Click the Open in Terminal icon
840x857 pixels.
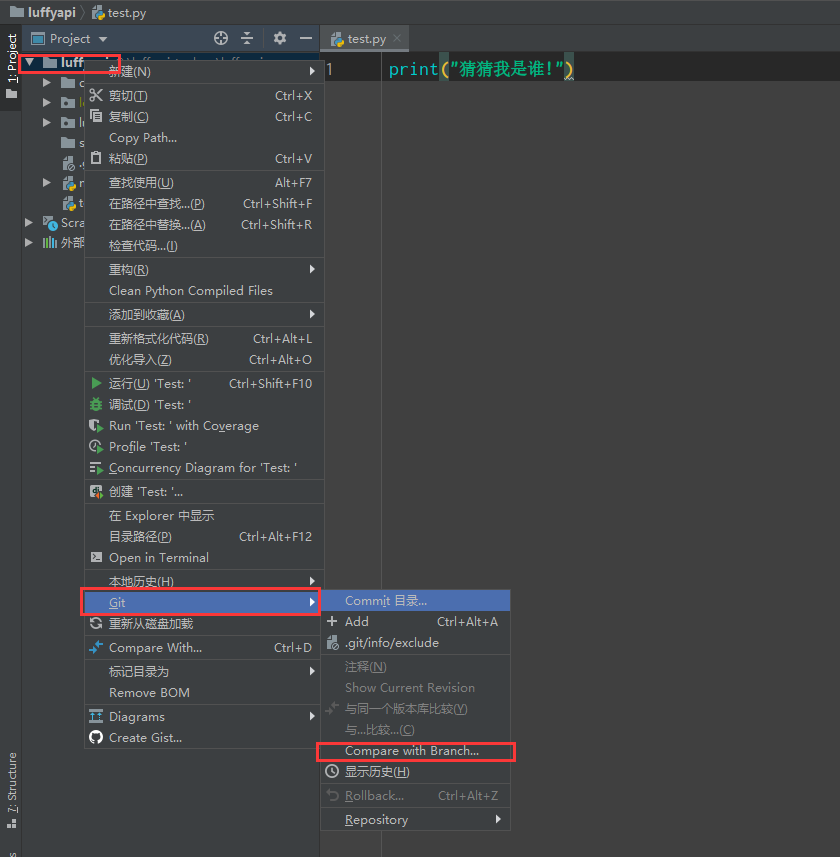(x=96, y=557)
